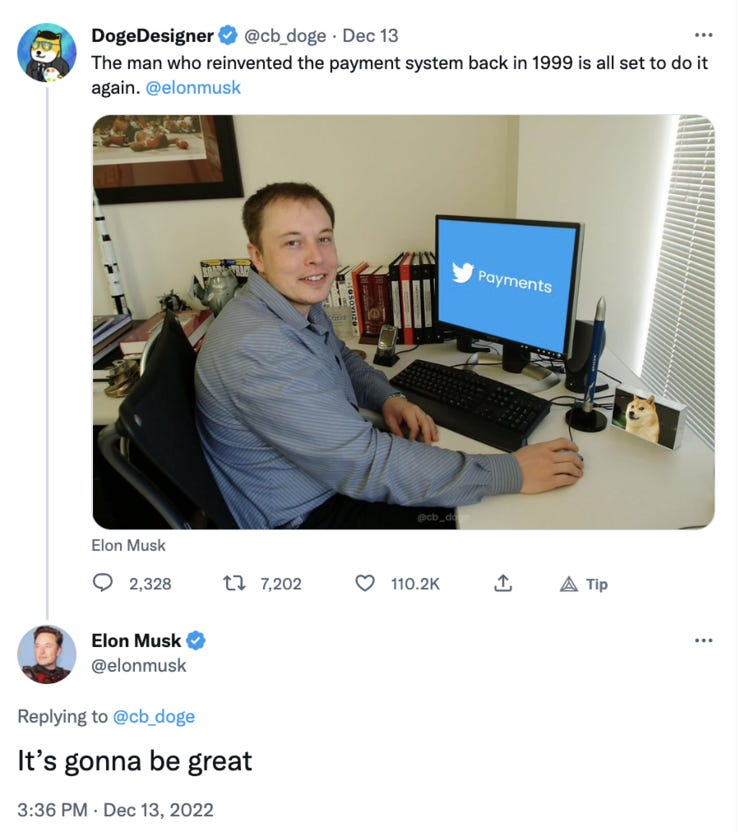The height and width of the screenshot is (832, 740).
Task: Click the Elon Musk display name in reply
Action: point(136,640)
